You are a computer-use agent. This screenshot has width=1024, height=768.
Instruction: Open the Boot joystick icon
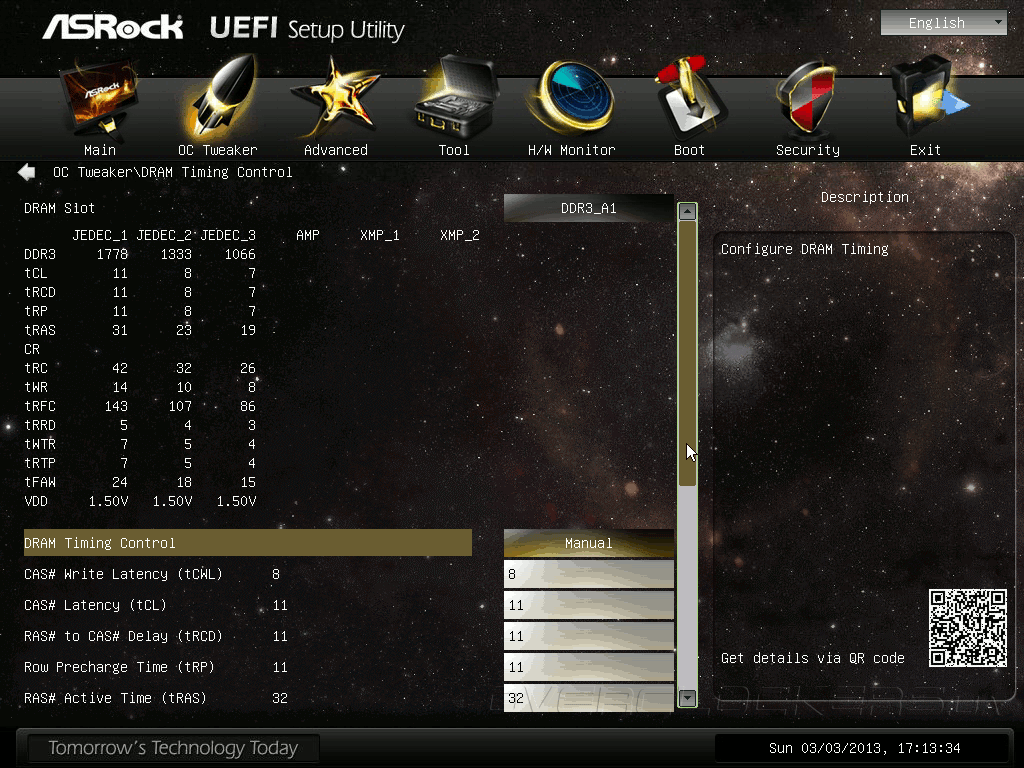[x=689, y=97]
